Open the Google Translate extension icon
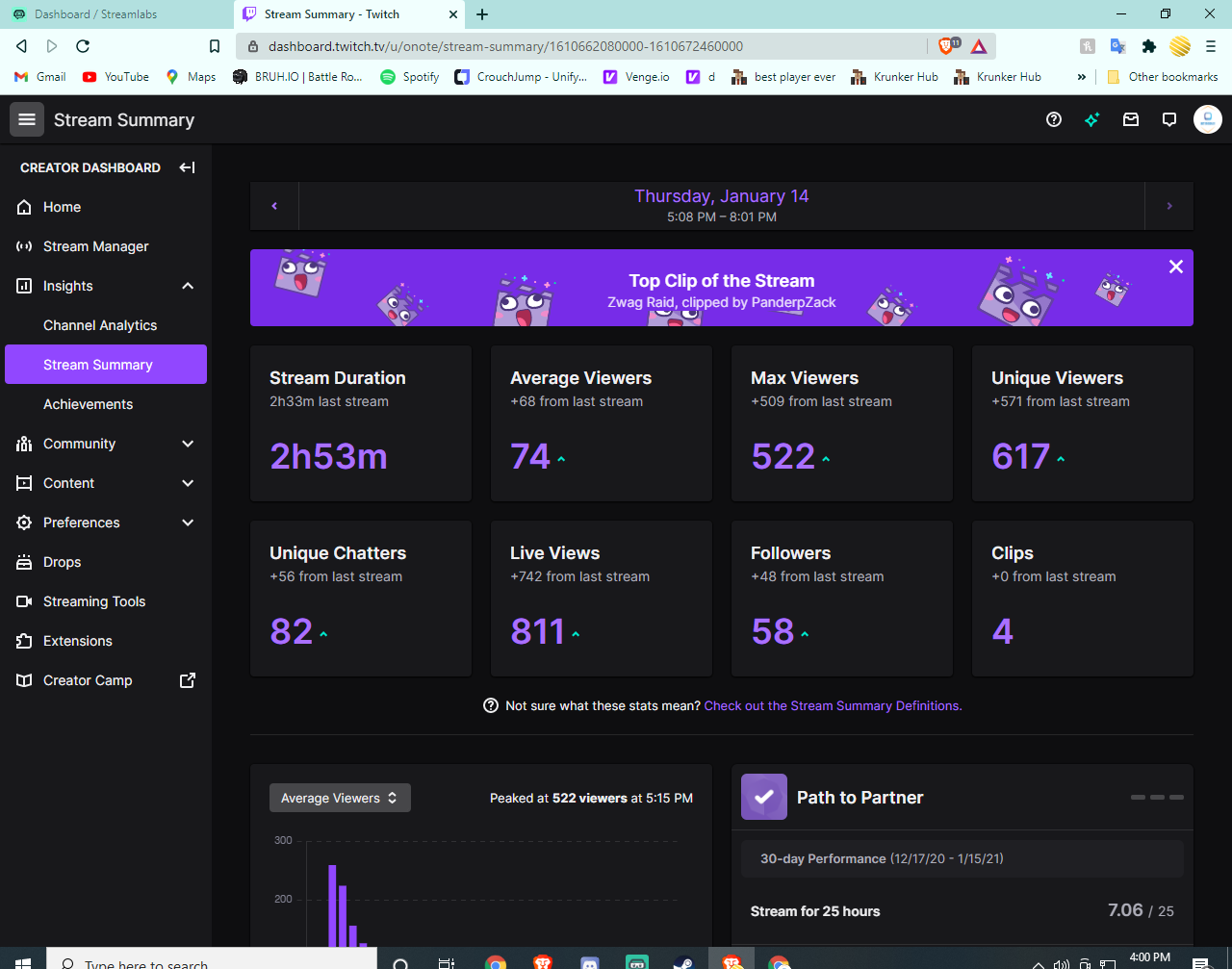The width and height of the screenshot is (1232, 969). (x=1117, y=46)
